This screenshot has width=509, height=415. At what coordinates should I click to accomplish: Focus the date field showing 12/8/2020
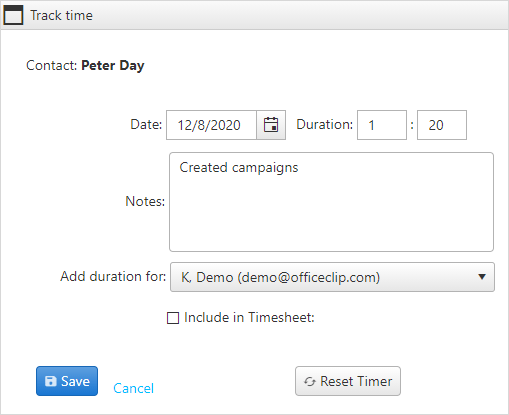point(211,125)
